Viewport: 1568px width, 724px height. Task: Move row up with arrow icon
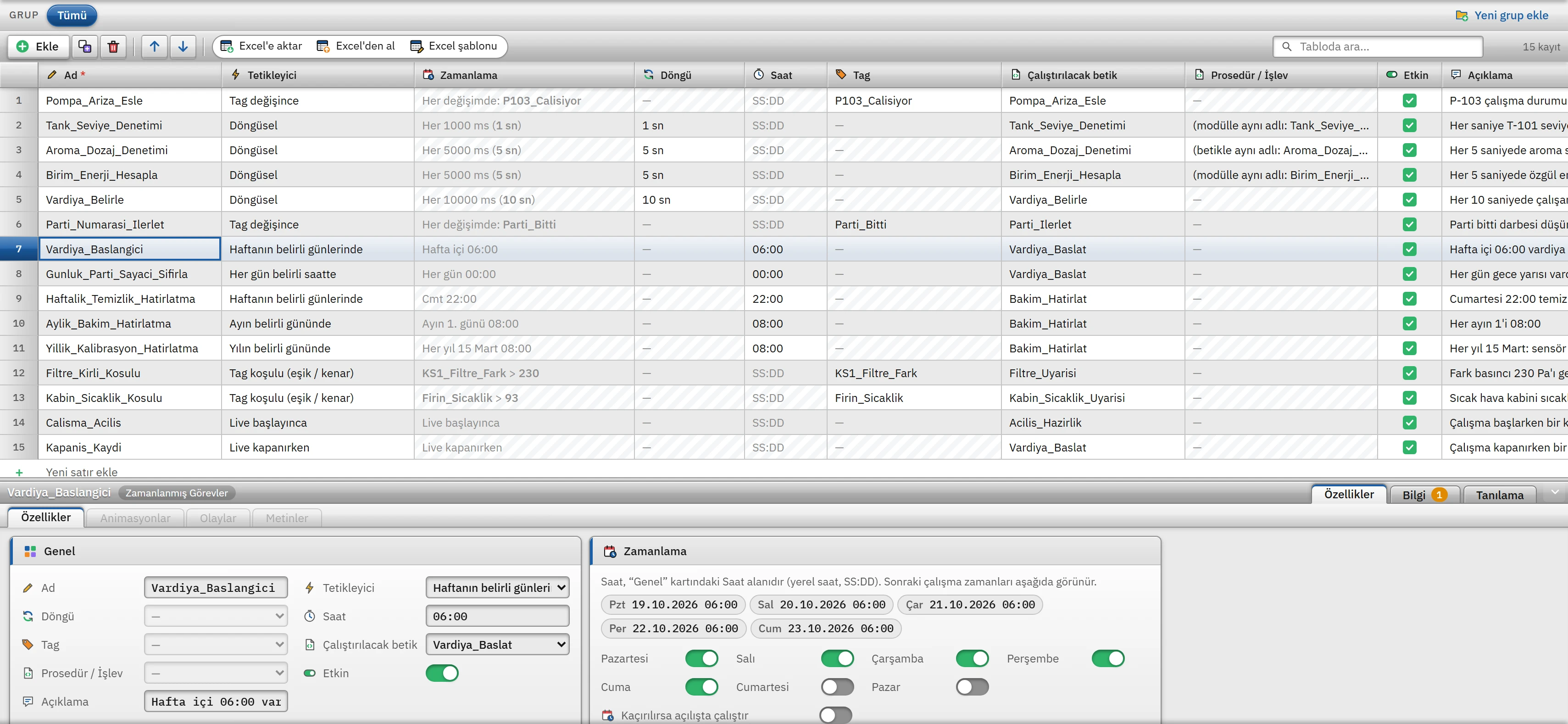pos(155,46)
